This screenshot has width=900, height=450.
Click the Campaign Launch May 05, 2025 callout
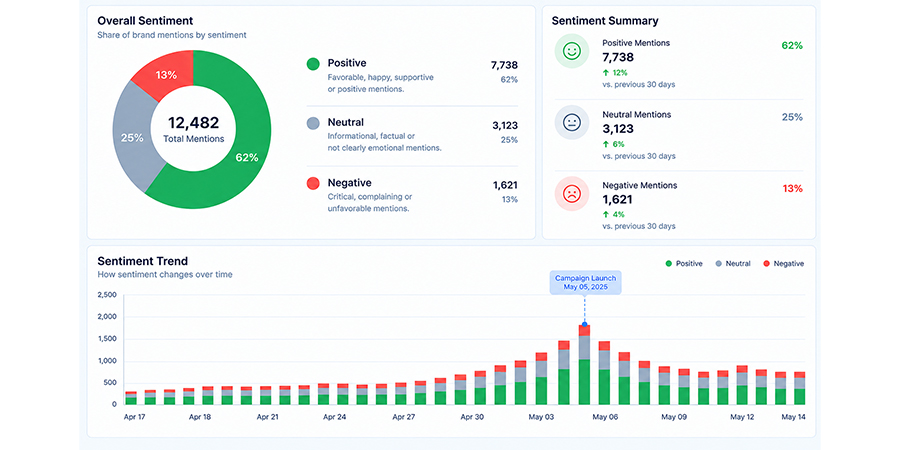click(585, 282)
